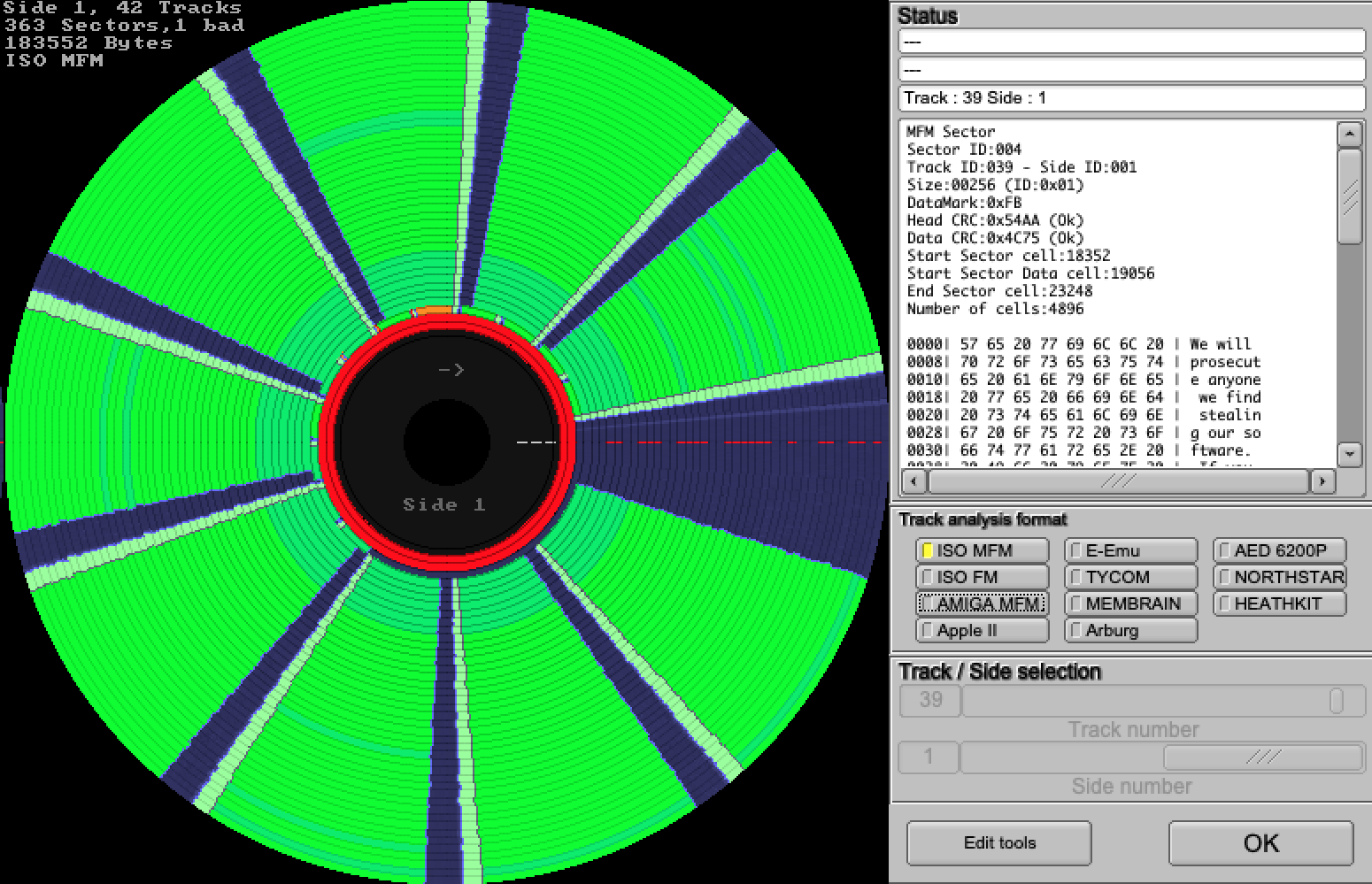
Task: Toggle the ISO FM format option
Action: click(982, 577)
